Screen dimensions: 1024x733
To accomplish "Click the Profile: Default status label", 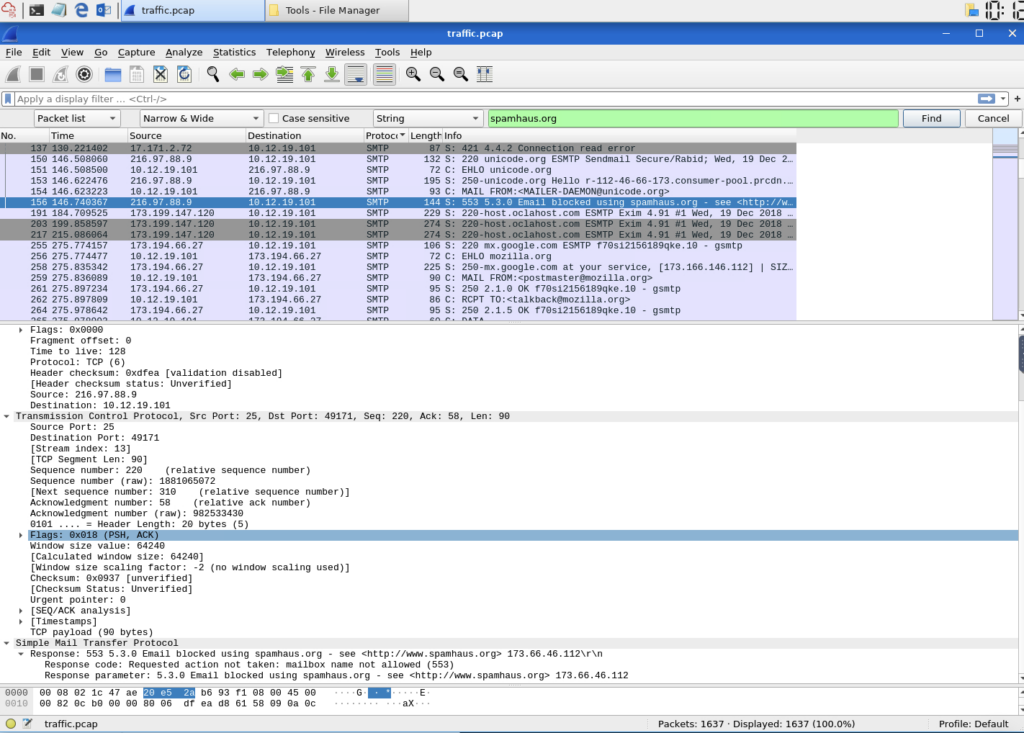I will [x=973, y=724].
